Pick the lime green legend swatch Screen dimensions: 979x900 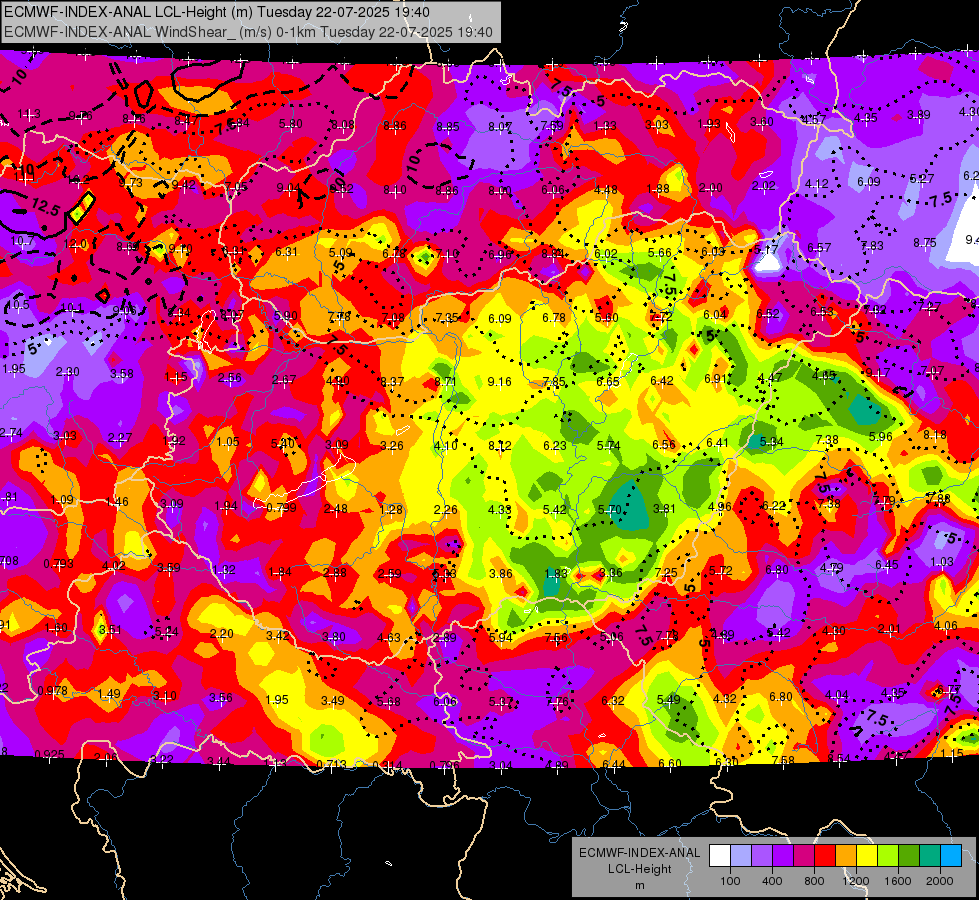pos(888,856)
